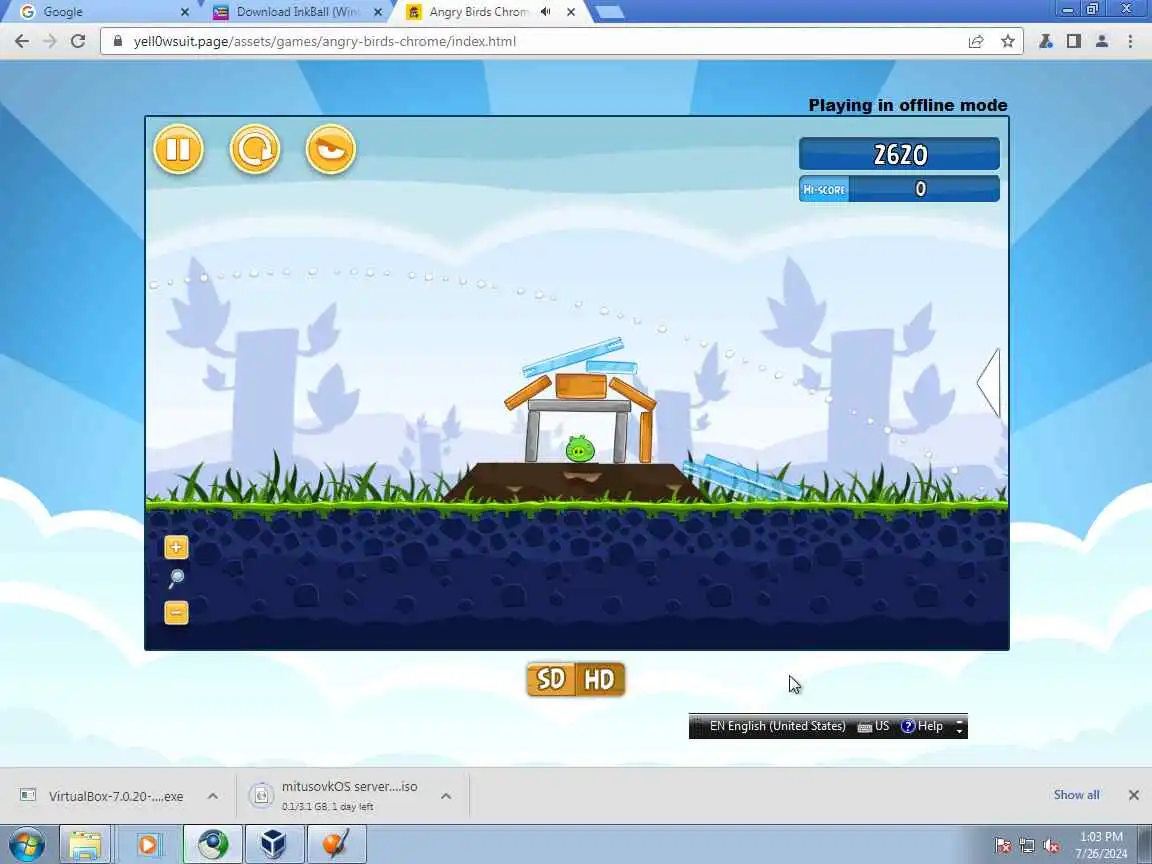The image size is (1152, 864).
Task: Reload the Angry Birds page
Action: (78, 41)
